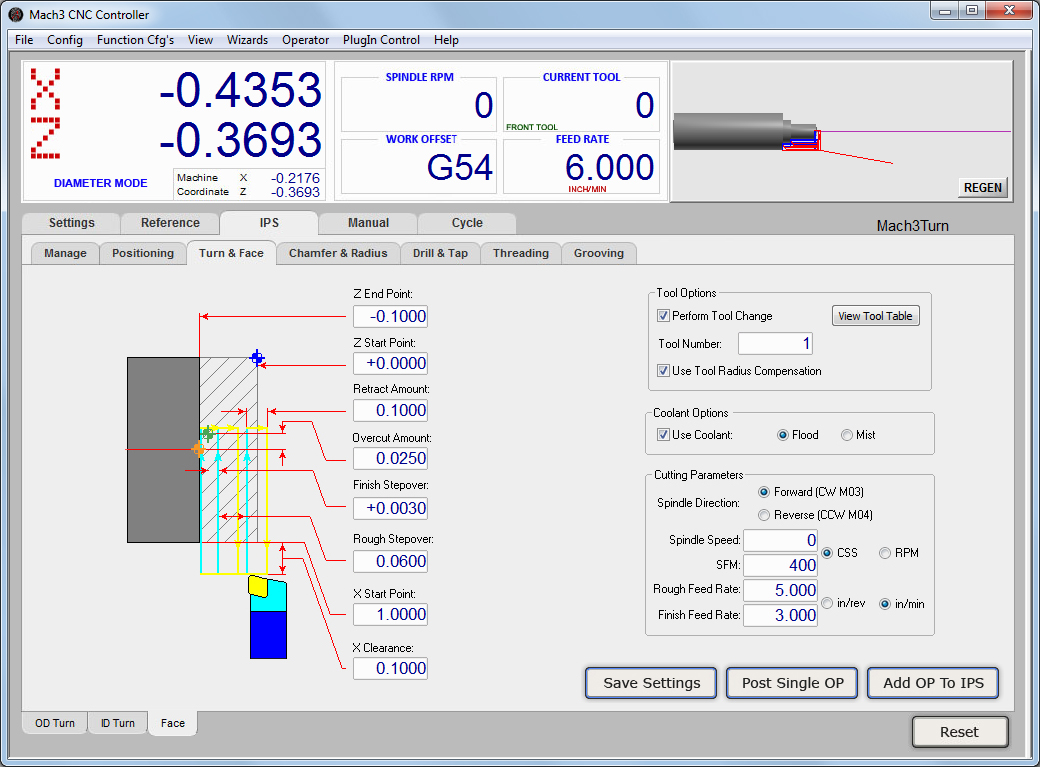Viewport: 1040px width, 767px height.
Task: Click the red X axis DRO label
Action: (x=45, y=89)
